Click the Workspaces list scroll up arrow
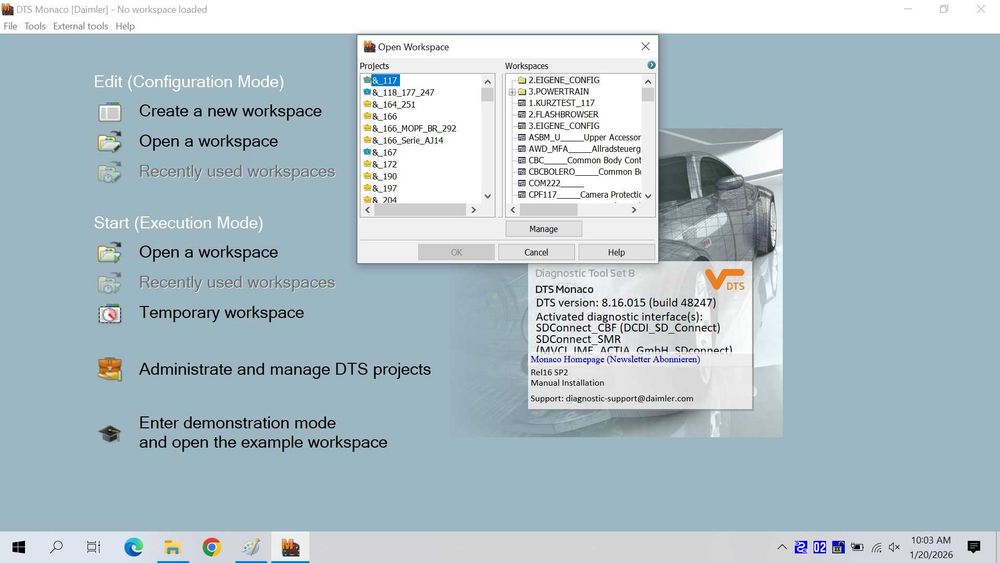Viewport: 1000px width, 563px height. click(648, 82)
